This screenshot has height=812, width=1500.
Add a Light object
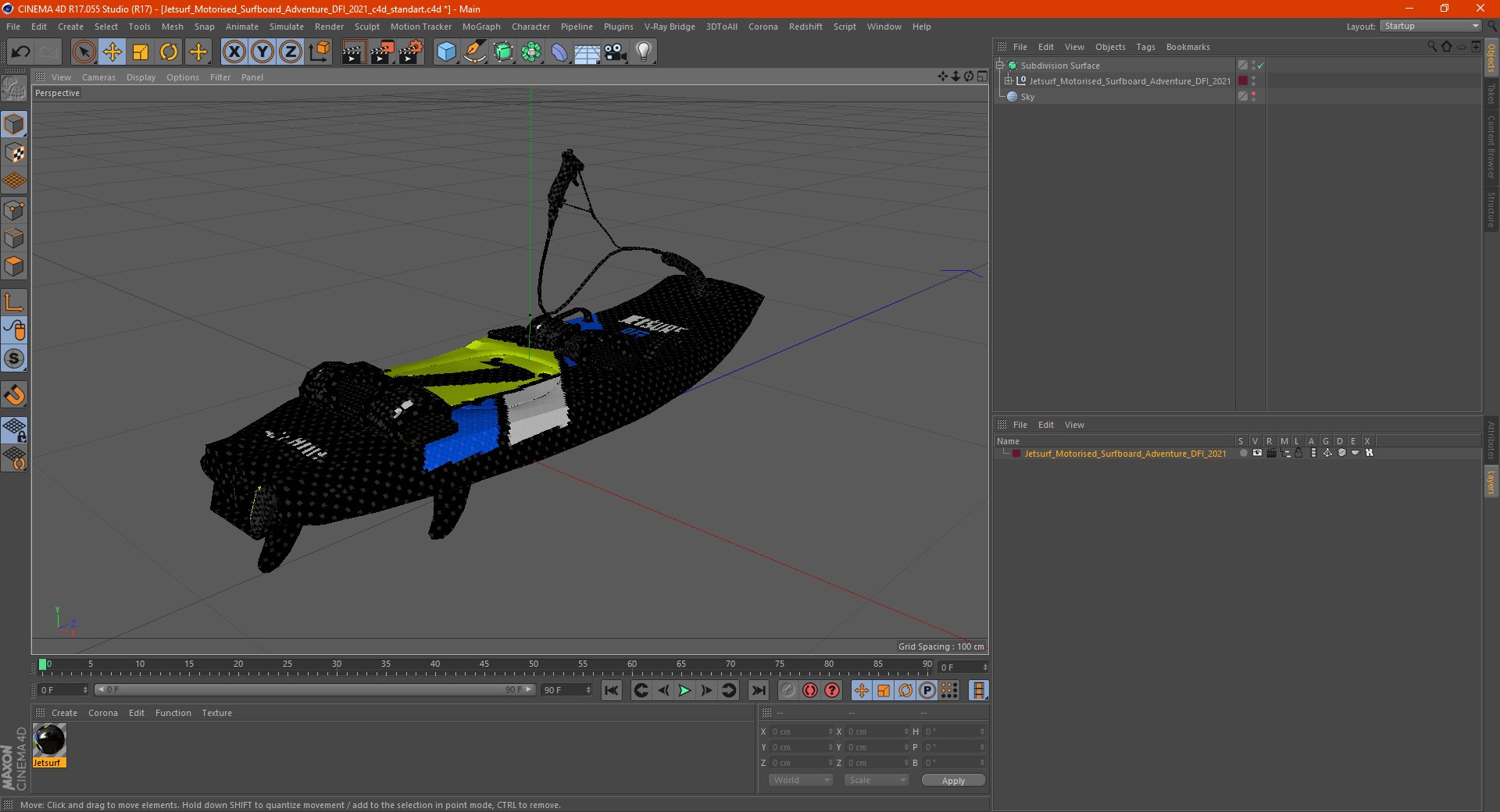pyautogui.click(x=644, y=52)
